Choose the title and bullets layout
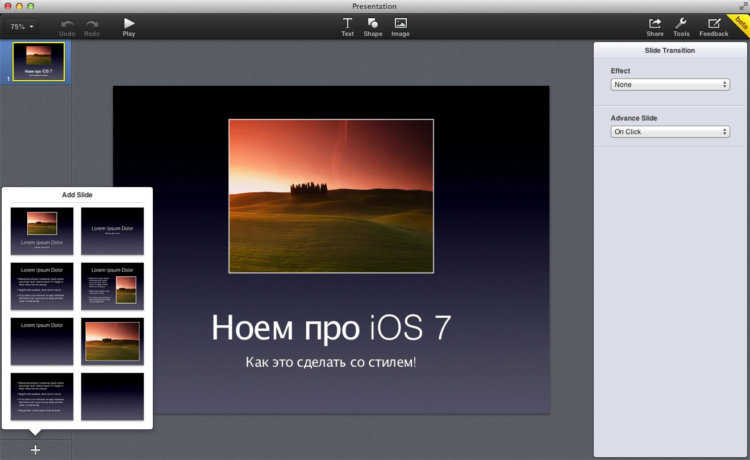750x460 pixels. 42,286
